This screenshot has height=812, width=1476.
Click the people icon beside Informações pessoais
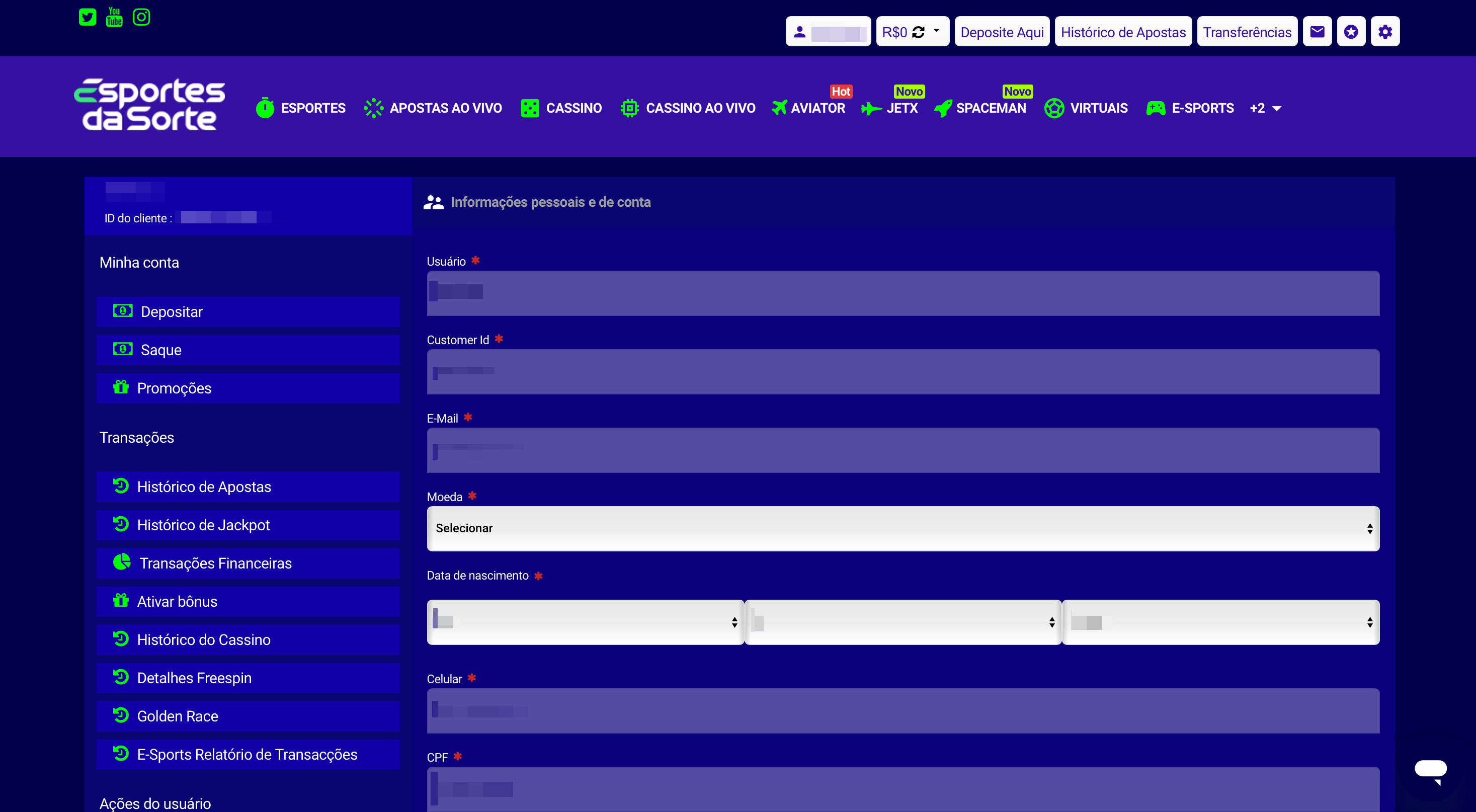pos(433,202)
